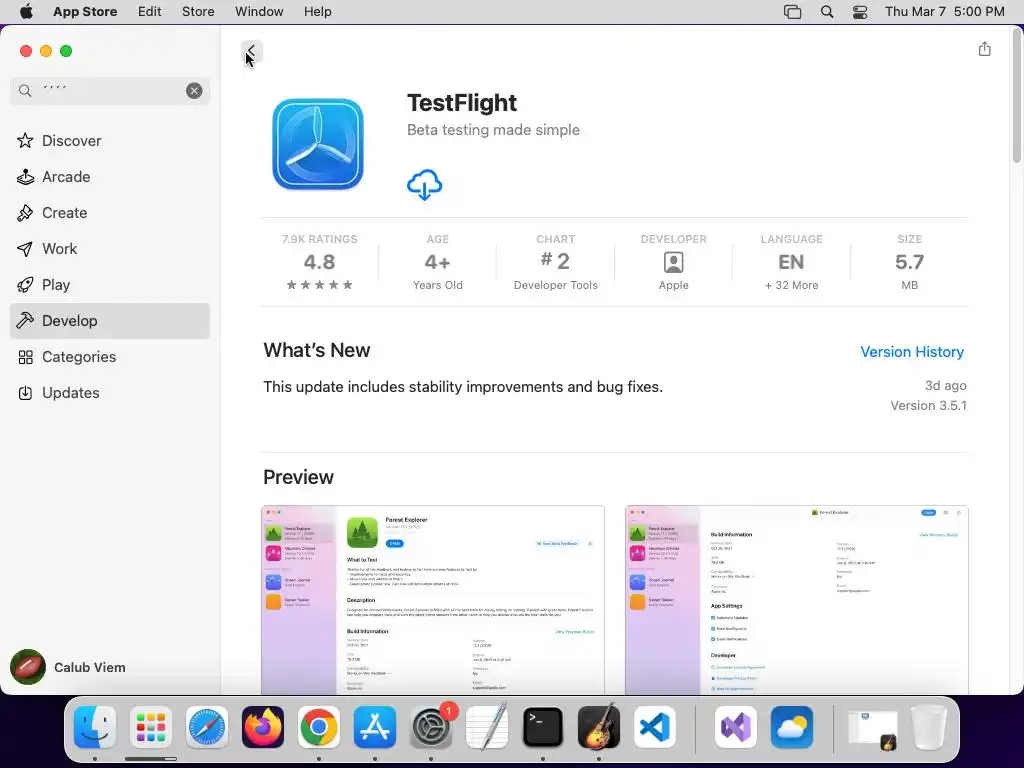Open the Edit menu
This screenshot has height=768, width=1024.
[x=150, y=12]
